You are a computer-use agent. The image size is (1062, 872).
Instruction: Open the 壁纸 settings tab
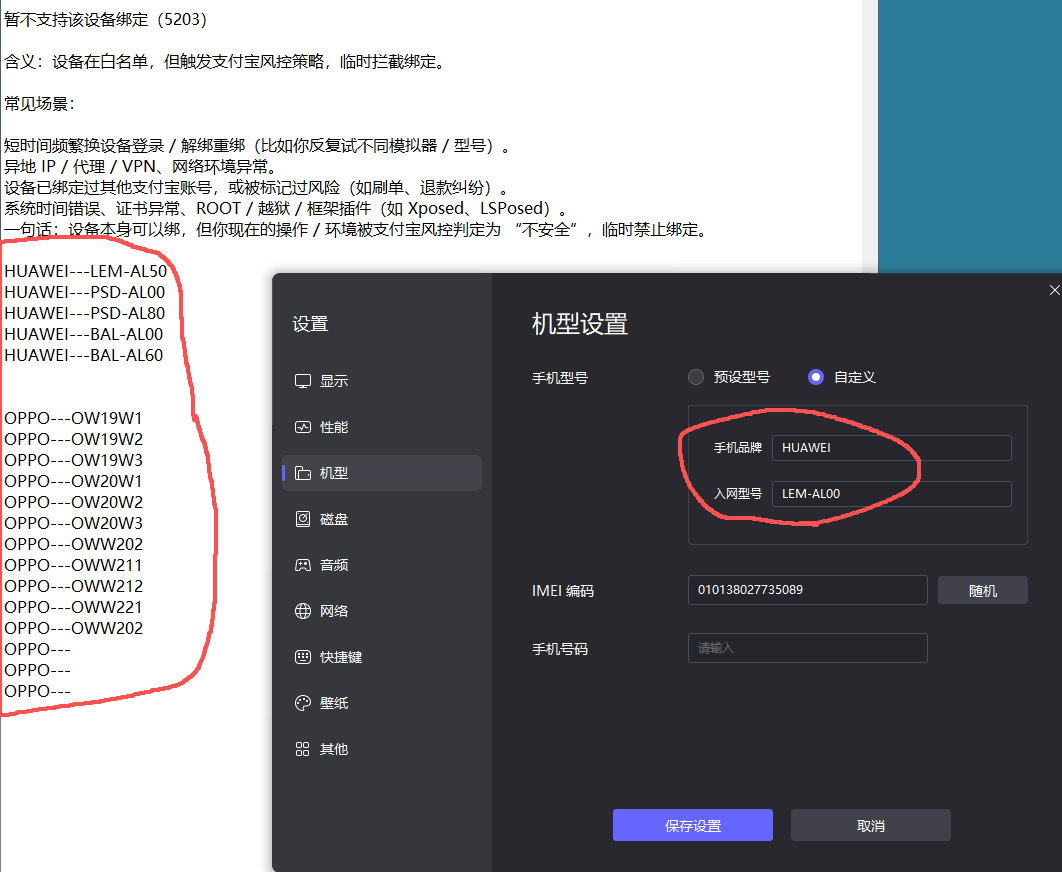click(382, 703)
